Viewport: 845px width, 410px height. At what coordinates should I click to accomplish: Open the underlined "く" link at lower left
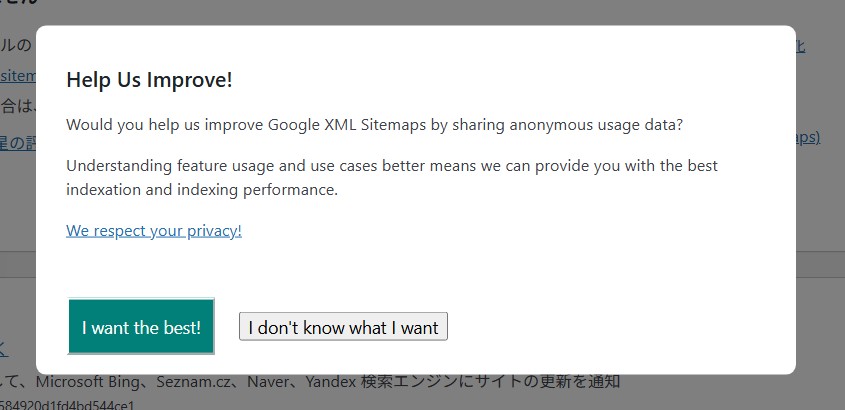point(4,350)
